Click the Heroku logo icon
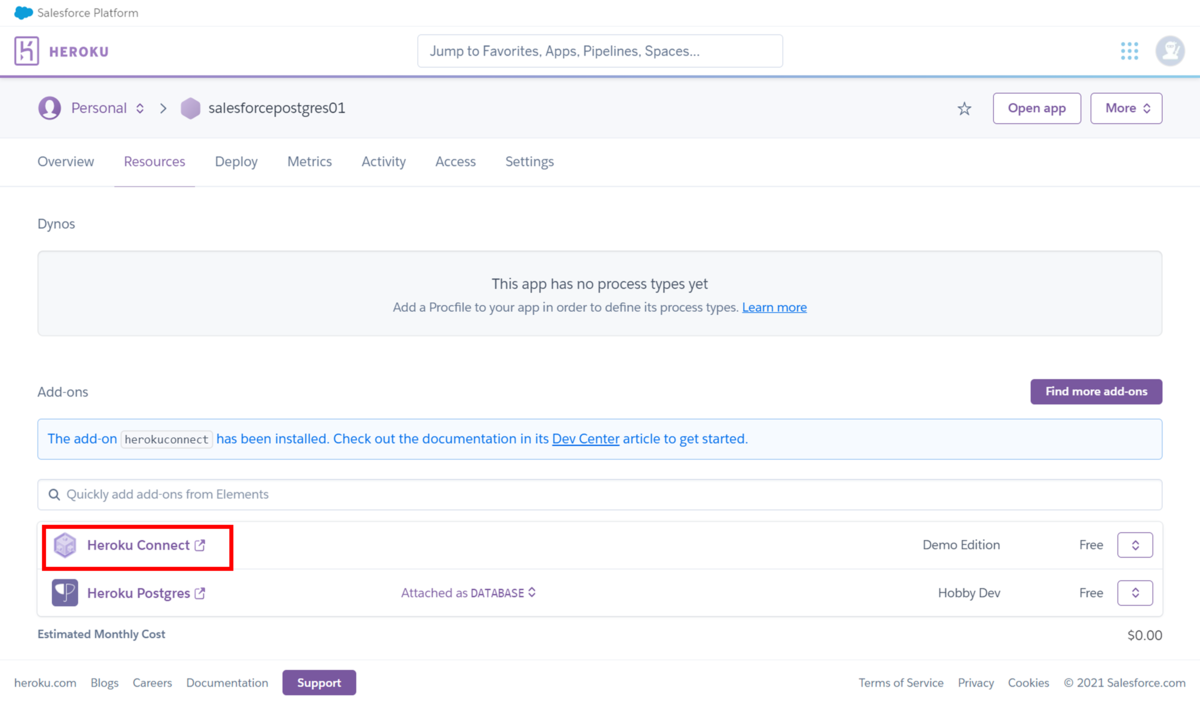 click(x=27, y=51)
